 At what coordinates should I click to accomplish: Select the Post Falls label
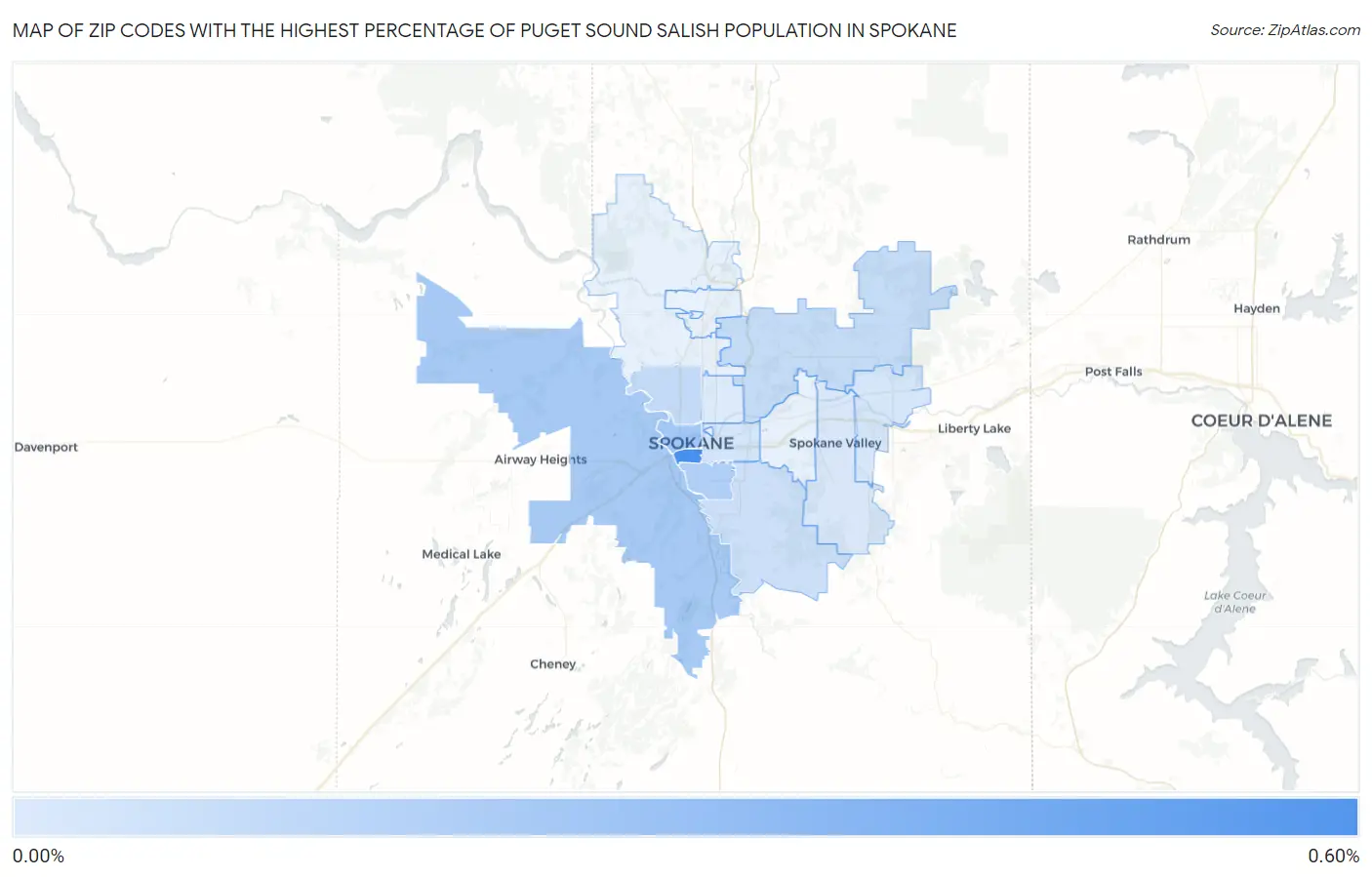[x=1112, y=372]
